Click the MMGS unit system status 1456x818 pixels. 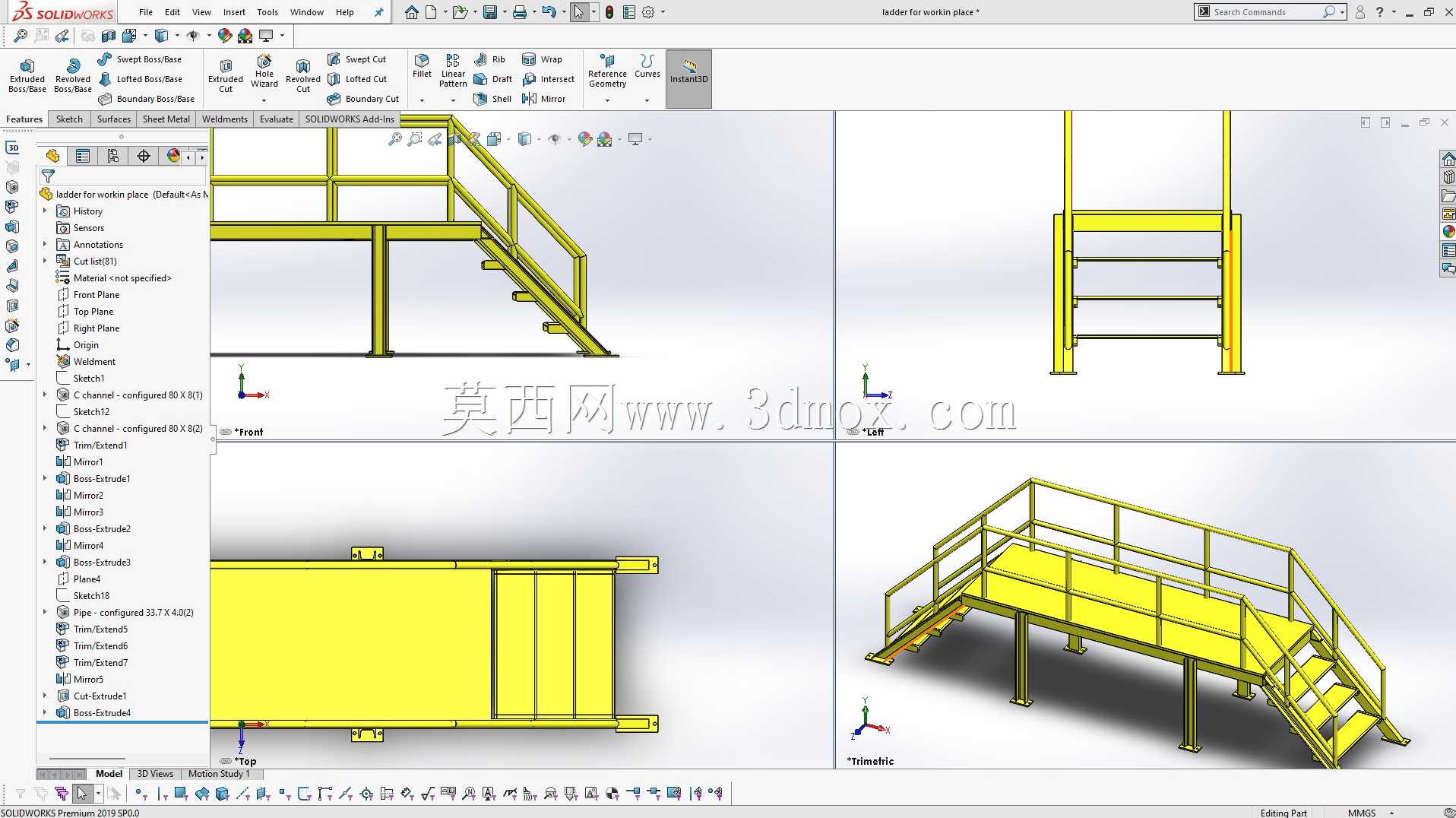[x=1362, y=813]
